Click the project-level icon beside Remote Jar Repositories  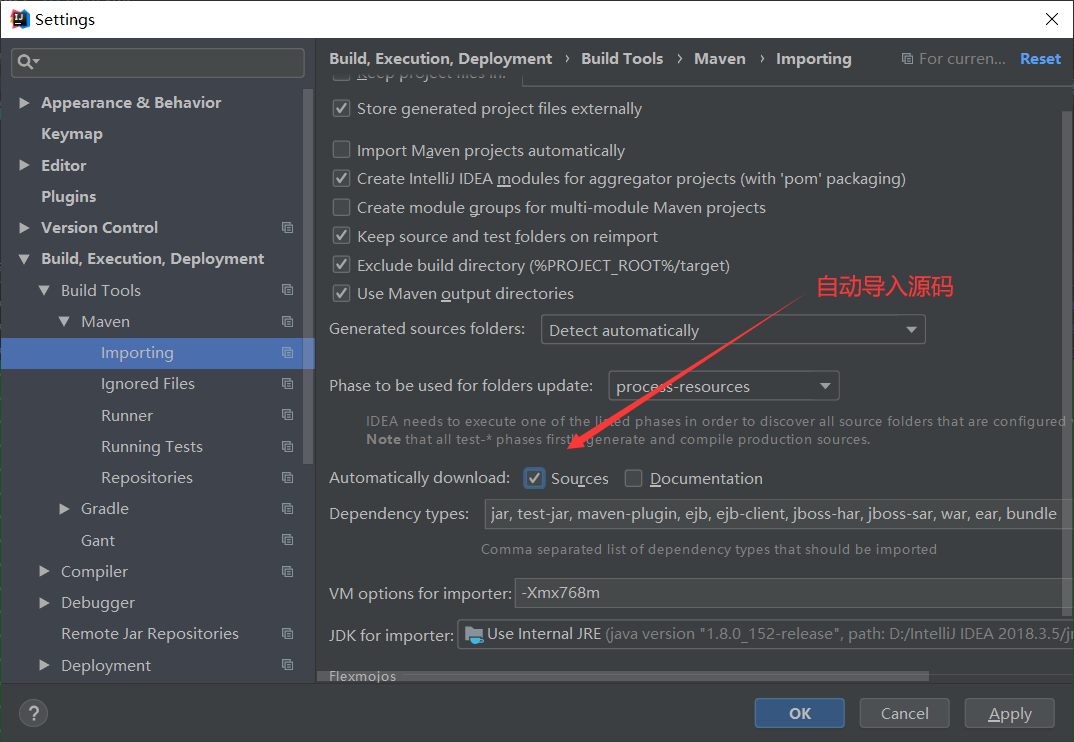tap(288, 634)
